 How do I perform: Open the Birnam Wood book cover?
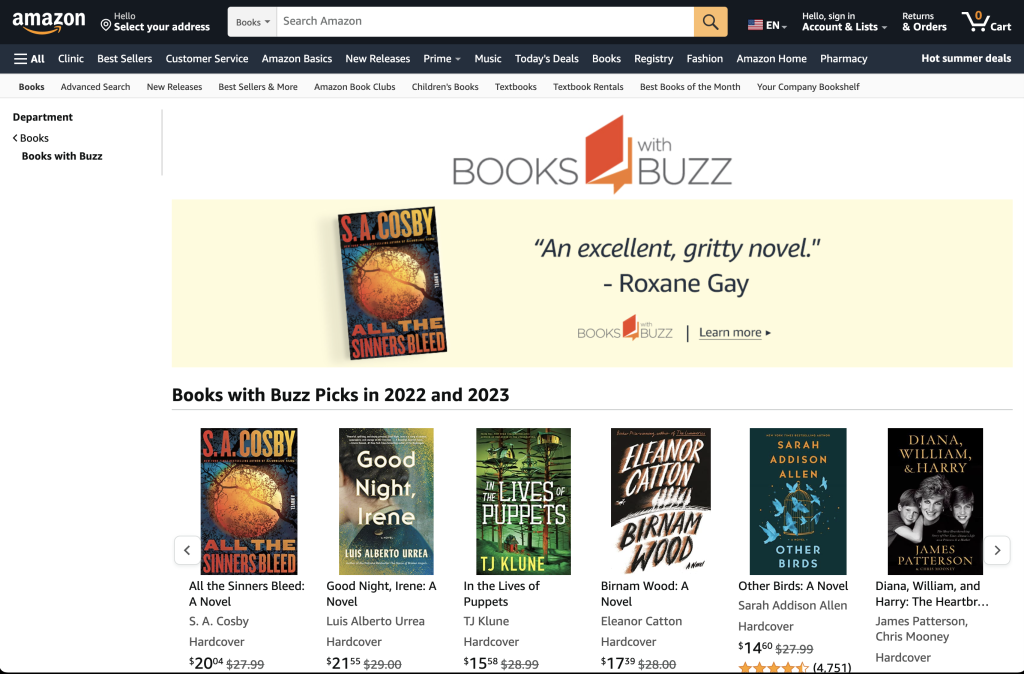point(660,501)
